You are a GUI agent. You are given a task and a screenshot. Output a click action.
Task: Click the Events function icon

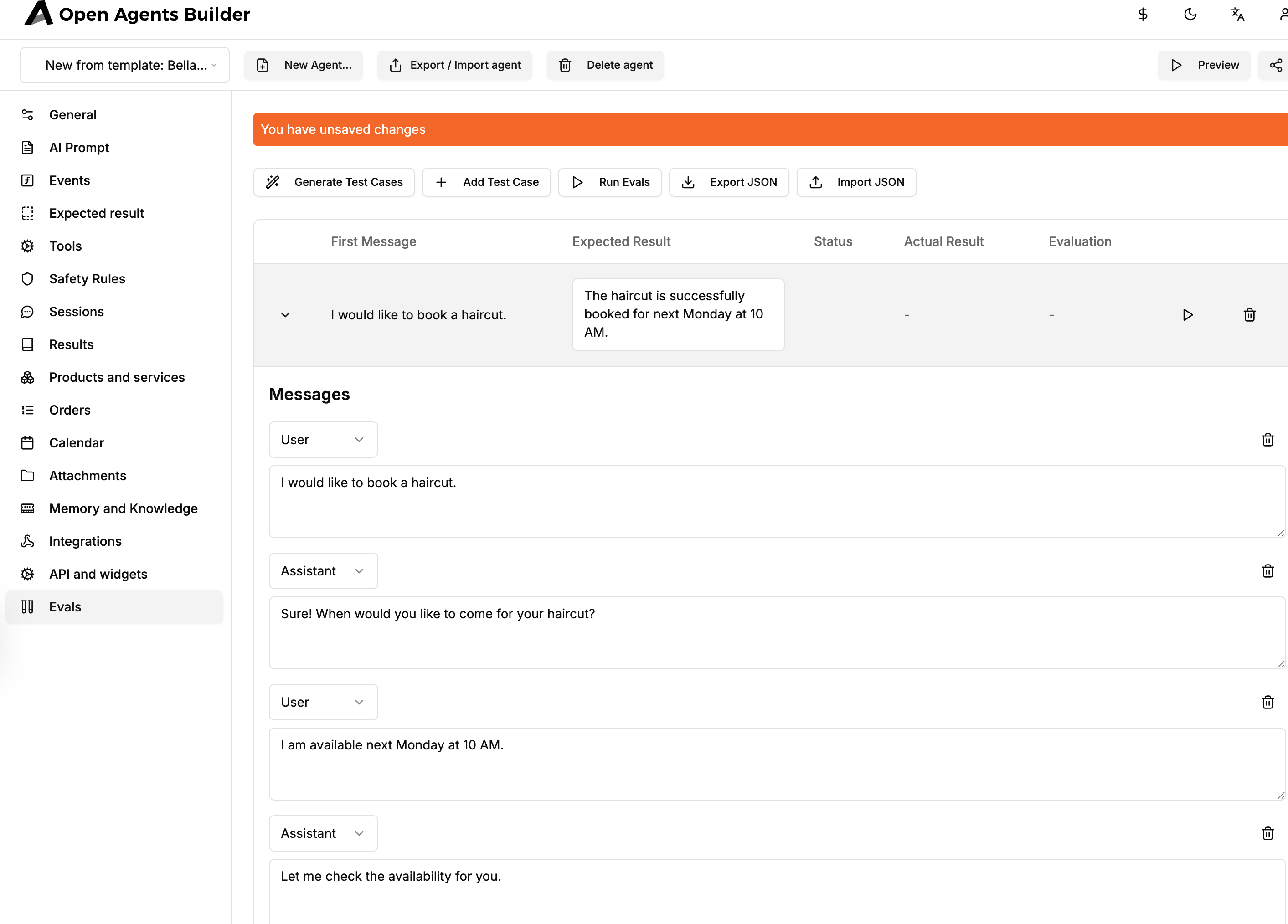(x=27, y=180)
